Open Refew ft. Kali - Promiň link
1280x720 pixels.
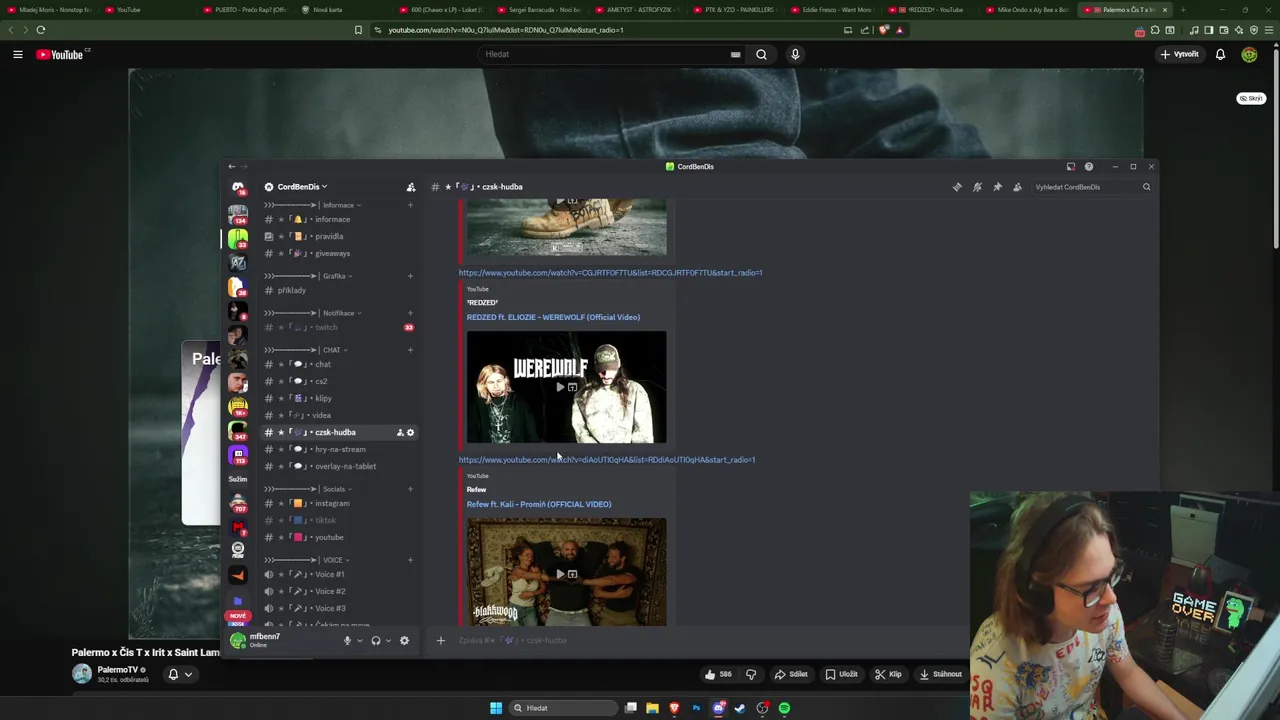click(539, 504)
